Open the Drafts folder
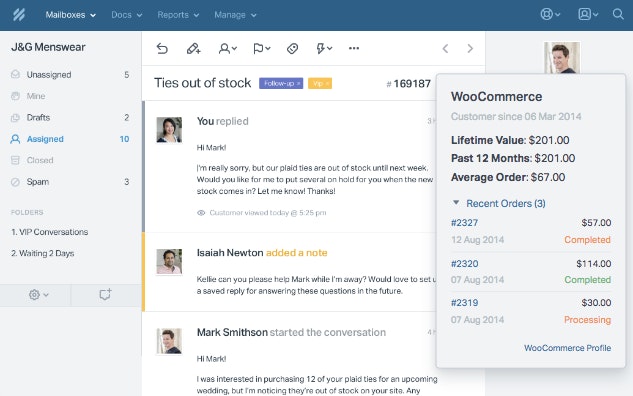 [x=70, y=117]
